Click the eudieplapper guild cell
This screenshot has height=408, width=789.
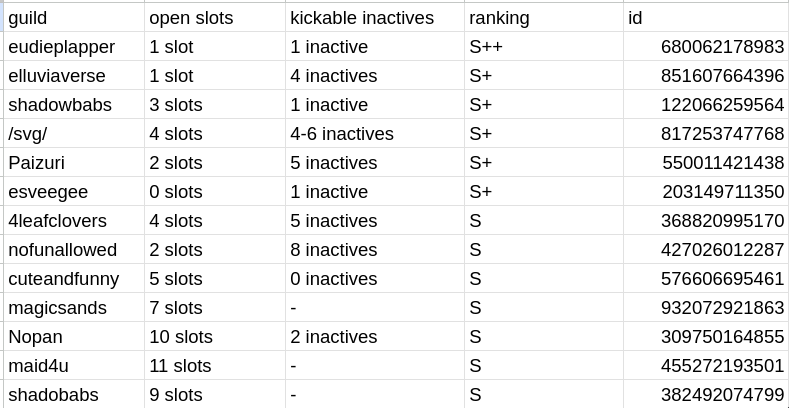72,47
